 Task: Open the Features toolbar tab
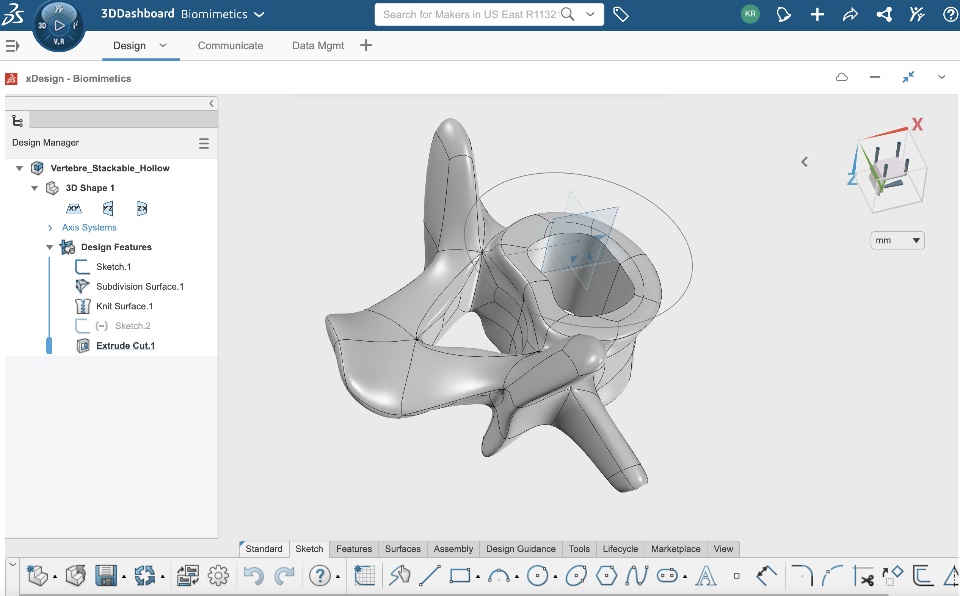[x=354, y=549]
